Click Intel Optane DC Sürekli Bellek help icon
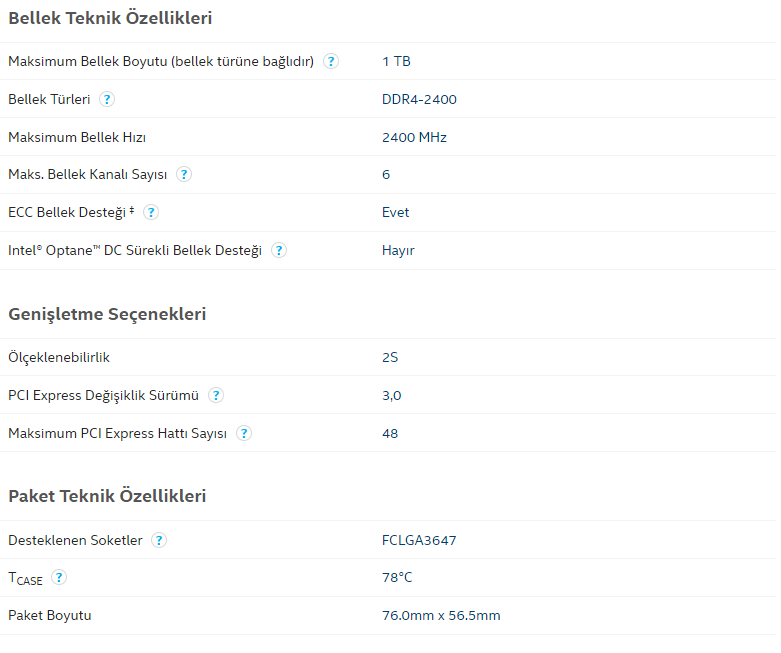 [x=279, y=250]
